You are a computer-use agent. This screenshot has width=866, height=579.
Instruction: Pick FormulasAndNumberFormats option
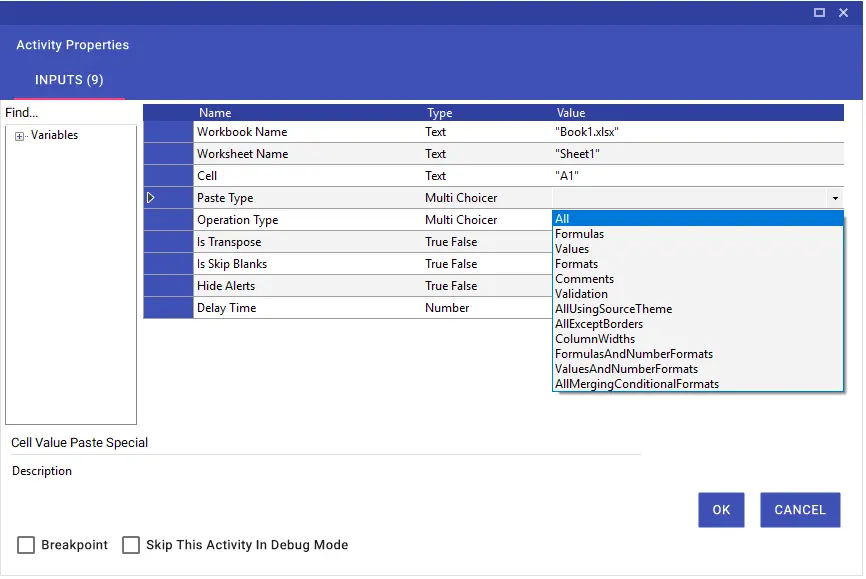tap(698, 354)
